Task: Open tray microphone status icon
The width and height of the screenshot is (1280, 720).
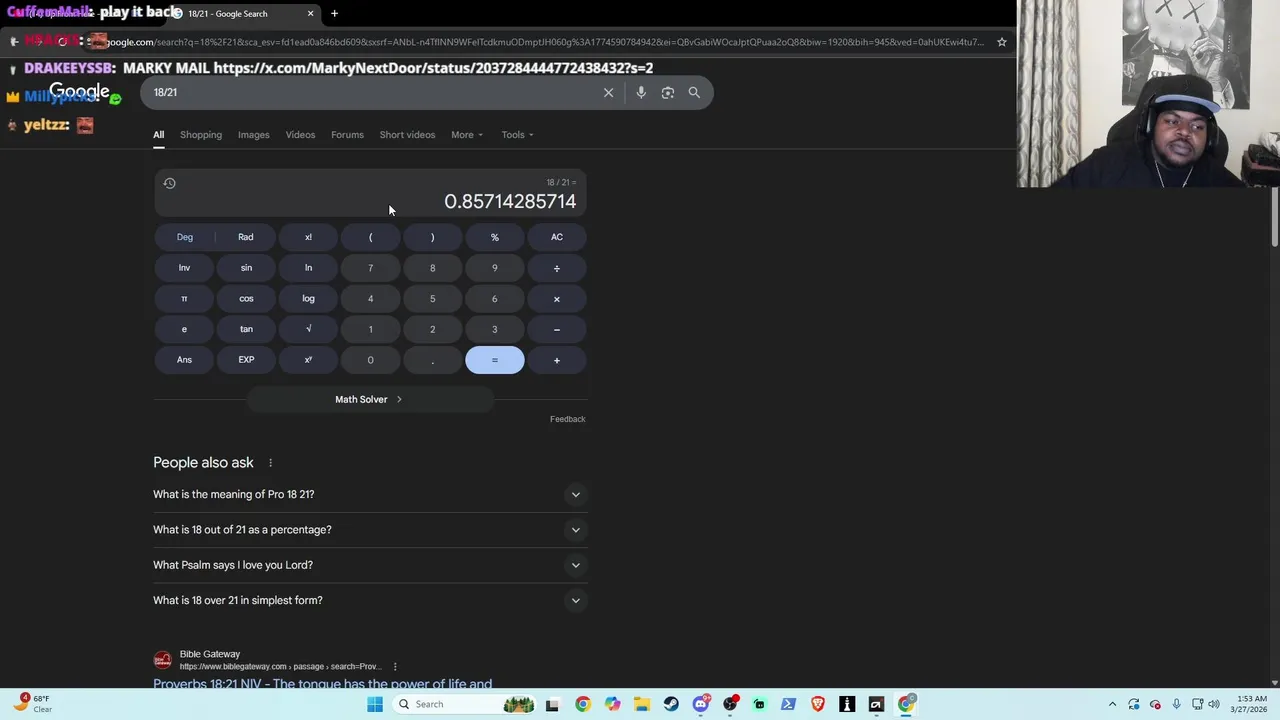Action: click(1176, 704)
